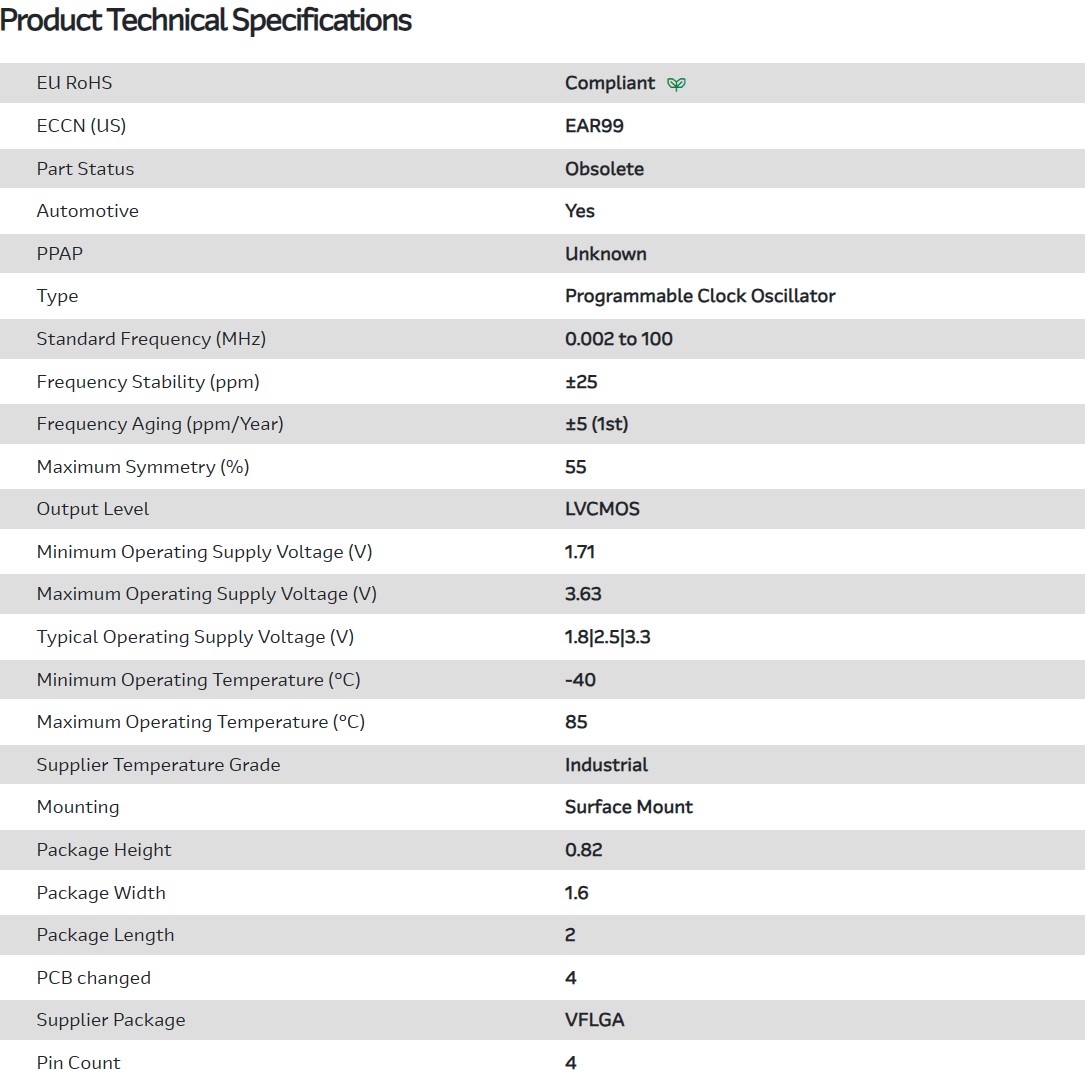Click the Industrial temperature grade value
This screenshot has height=1080, width=1085.
point(606,765)
